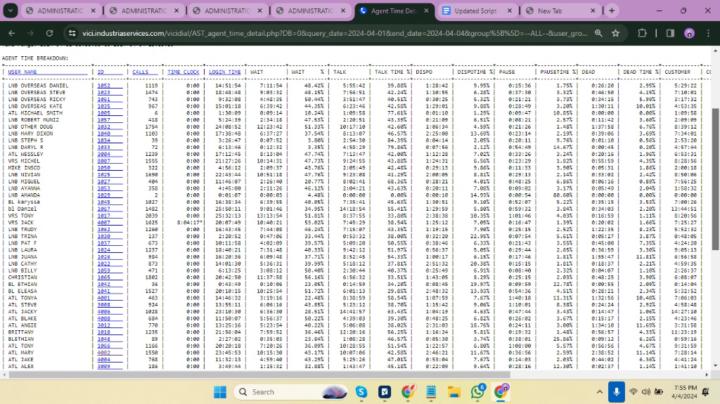Close the Agent Time Detail tab
Image resolution: width=720 pixels, height=404 pixels.
coord(428,10)
